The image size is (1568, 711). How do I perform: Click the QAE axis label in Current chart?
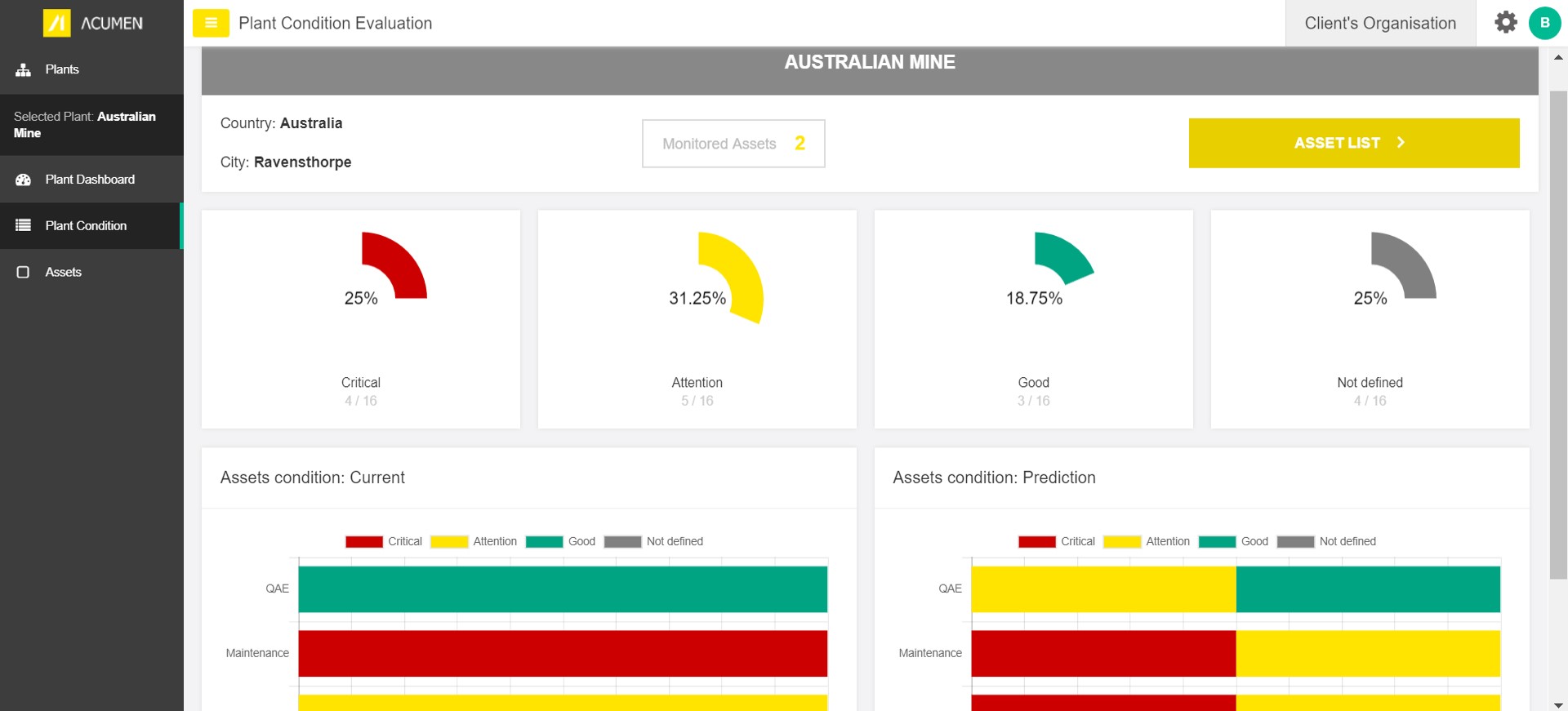click(x=278, y=589)
